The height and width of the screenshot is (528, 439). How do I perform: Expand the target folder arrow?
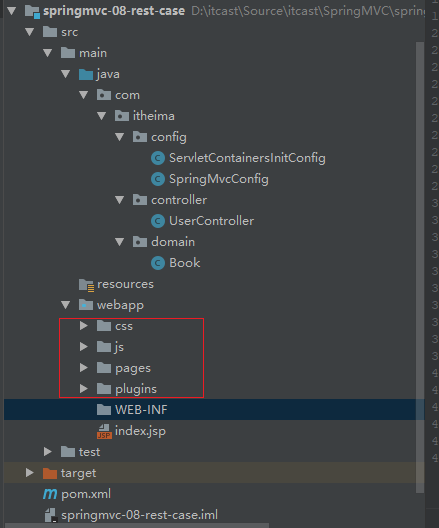coord(30,472)
